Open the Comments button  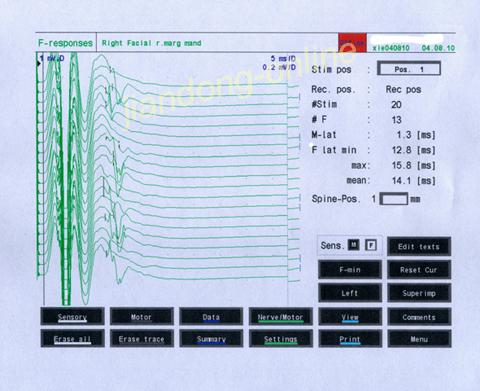(419, 316)
